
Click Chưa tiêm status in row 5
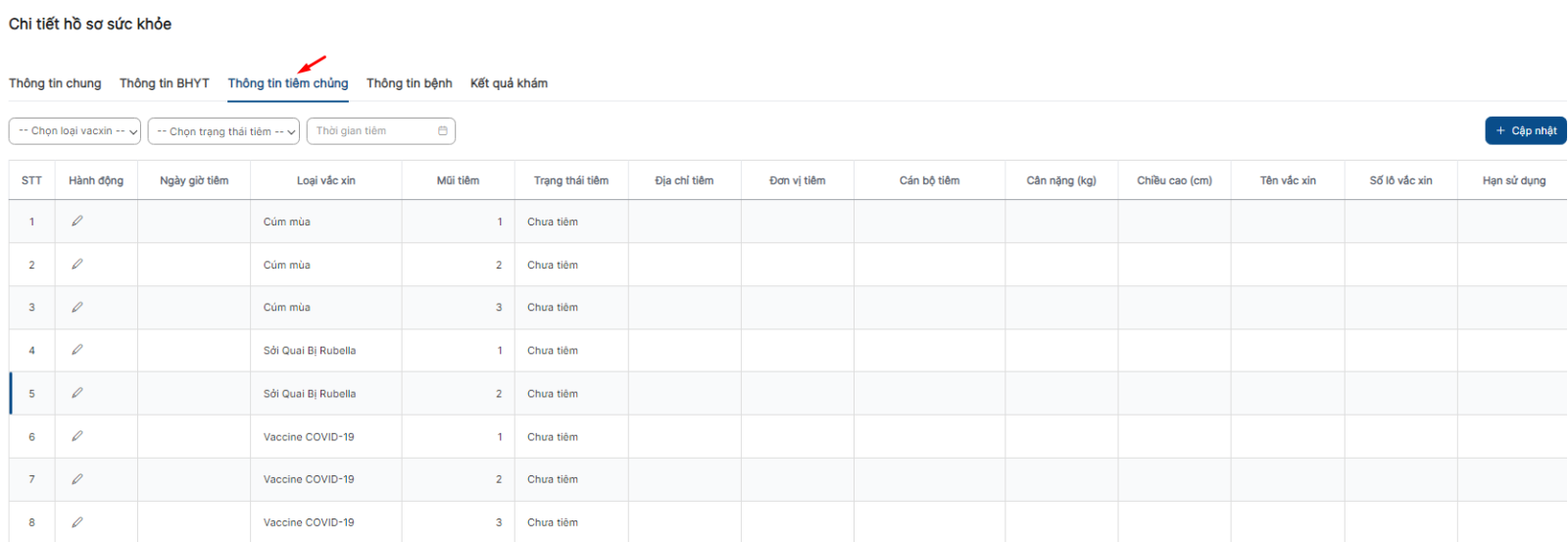[553, 394]
